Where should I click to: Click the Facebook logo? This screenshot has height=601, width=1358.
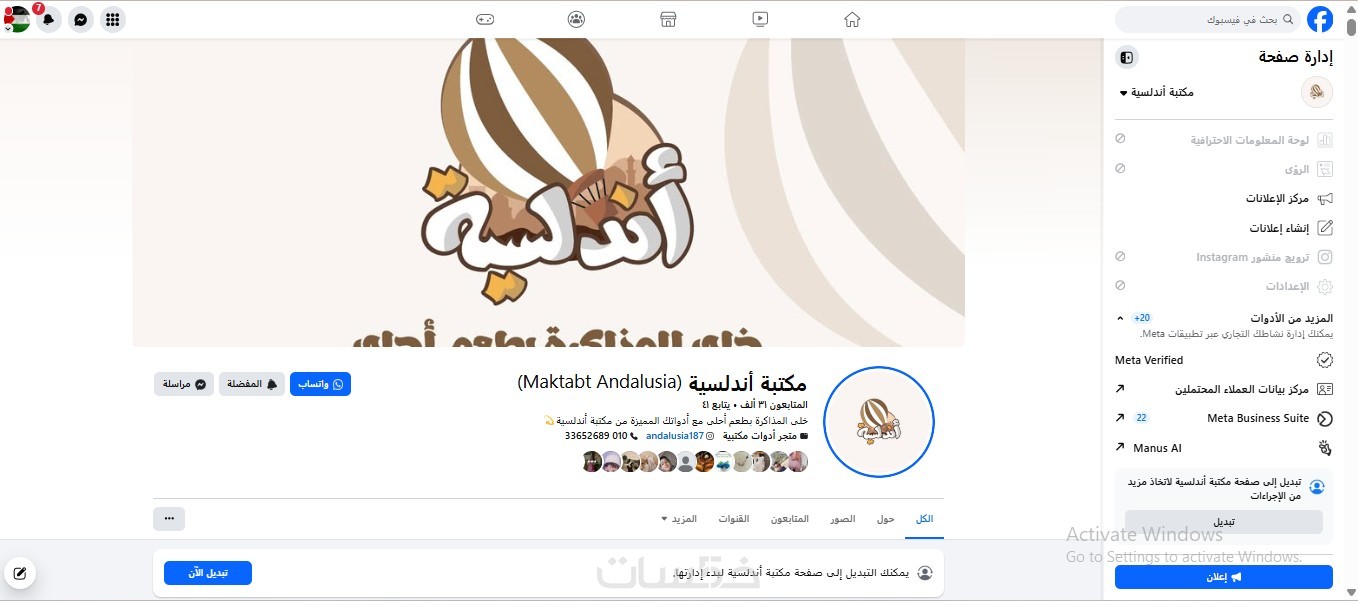pyautogui.click(x=1320, y=19)
